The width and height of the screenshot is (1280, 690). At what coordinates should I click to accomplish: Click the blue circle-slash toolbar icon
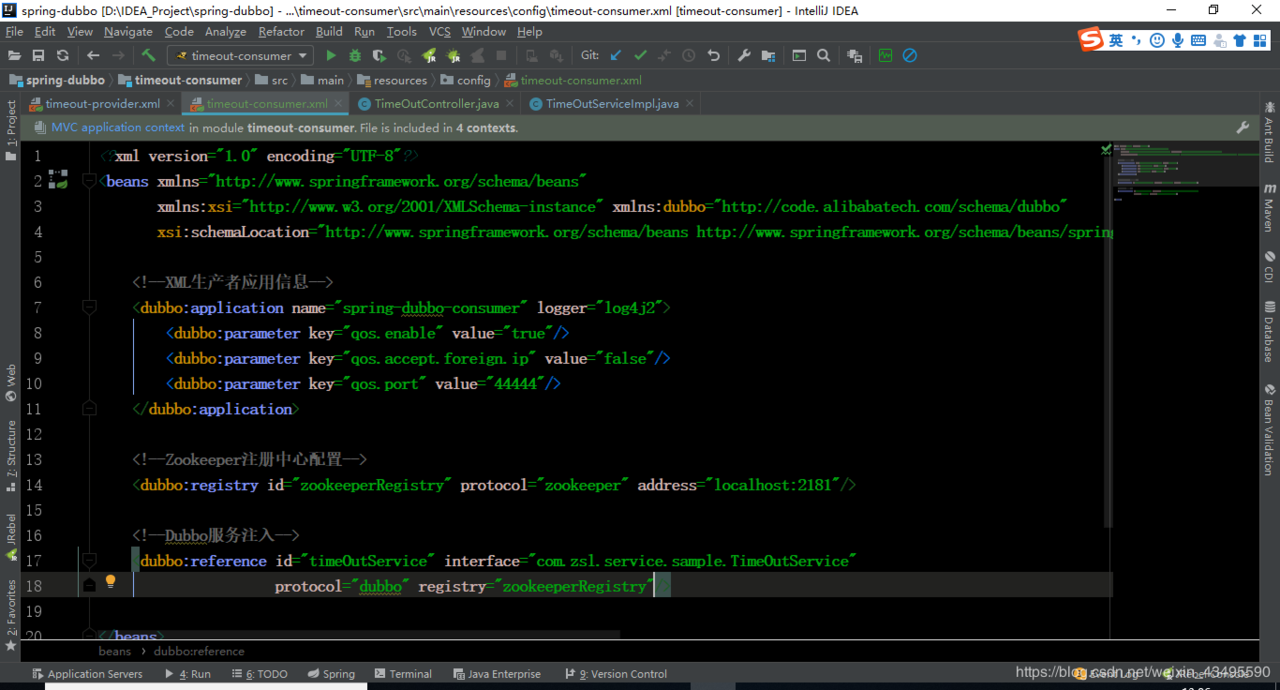click(x=910, y=56)
